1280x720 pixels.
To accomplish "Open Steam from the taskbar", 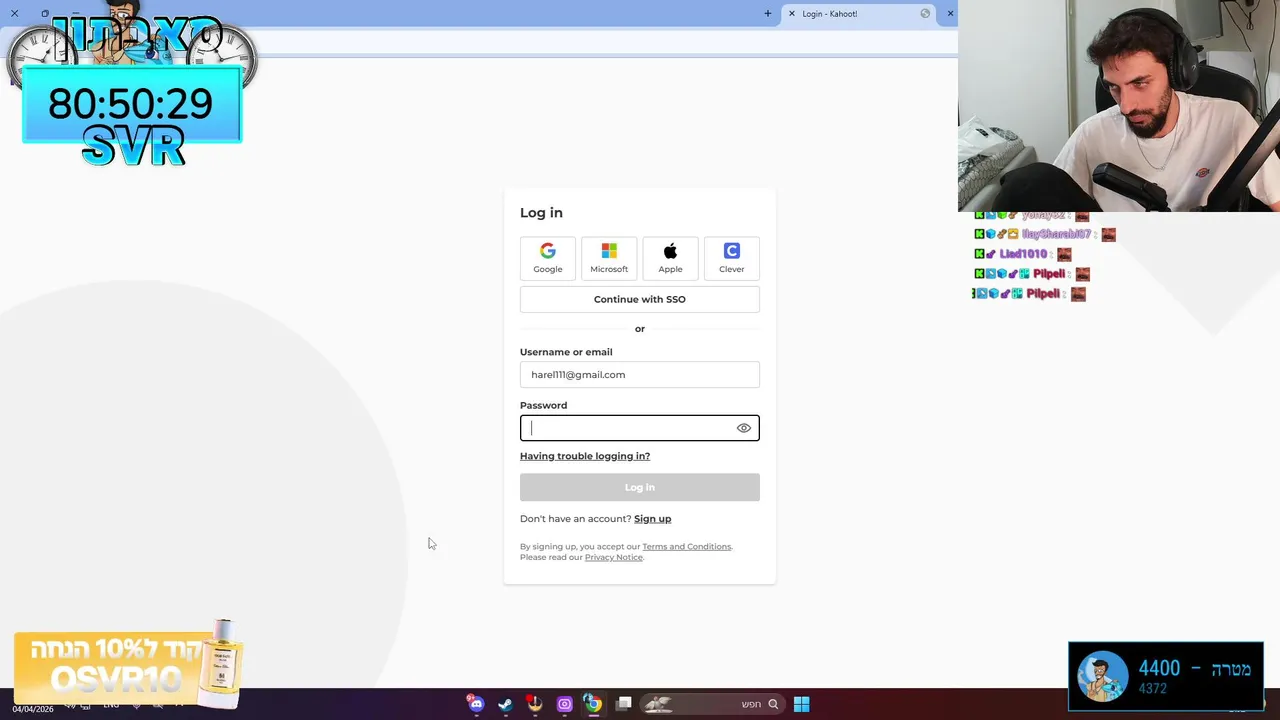I will click(x=505, y=704).
